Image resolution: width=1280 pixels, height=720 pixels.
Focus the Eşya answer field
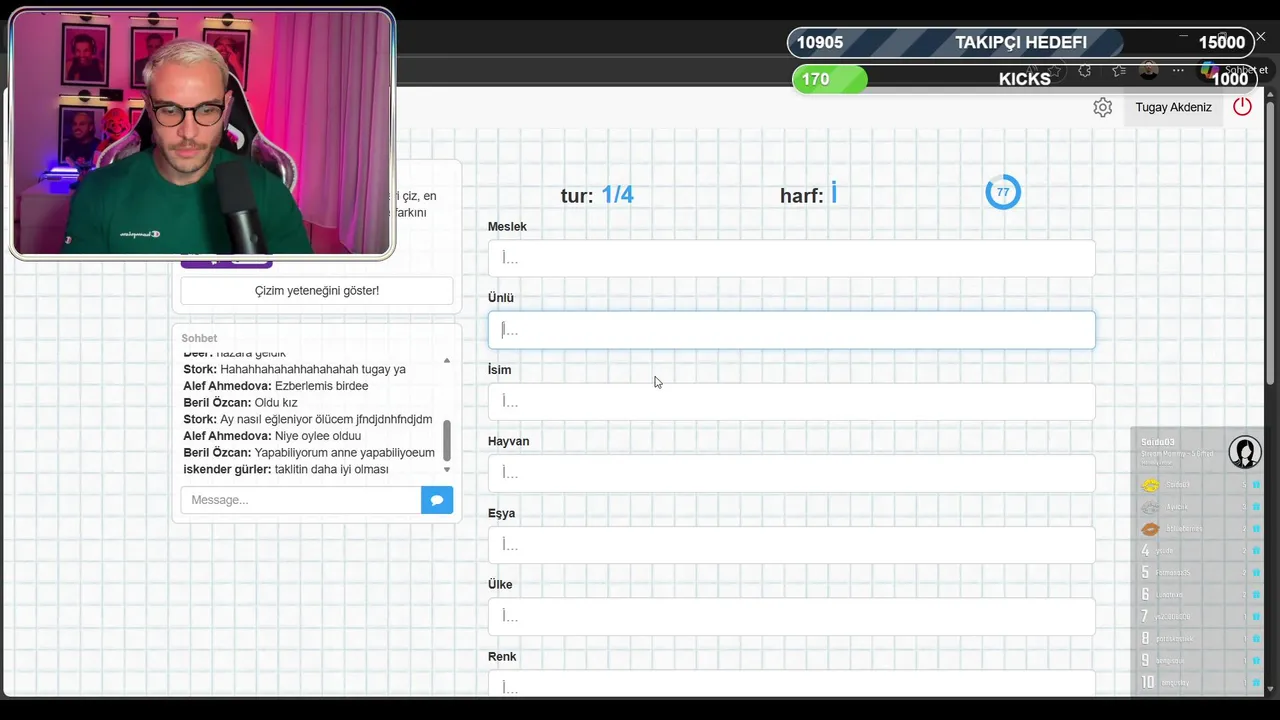[x=791, y=545]
